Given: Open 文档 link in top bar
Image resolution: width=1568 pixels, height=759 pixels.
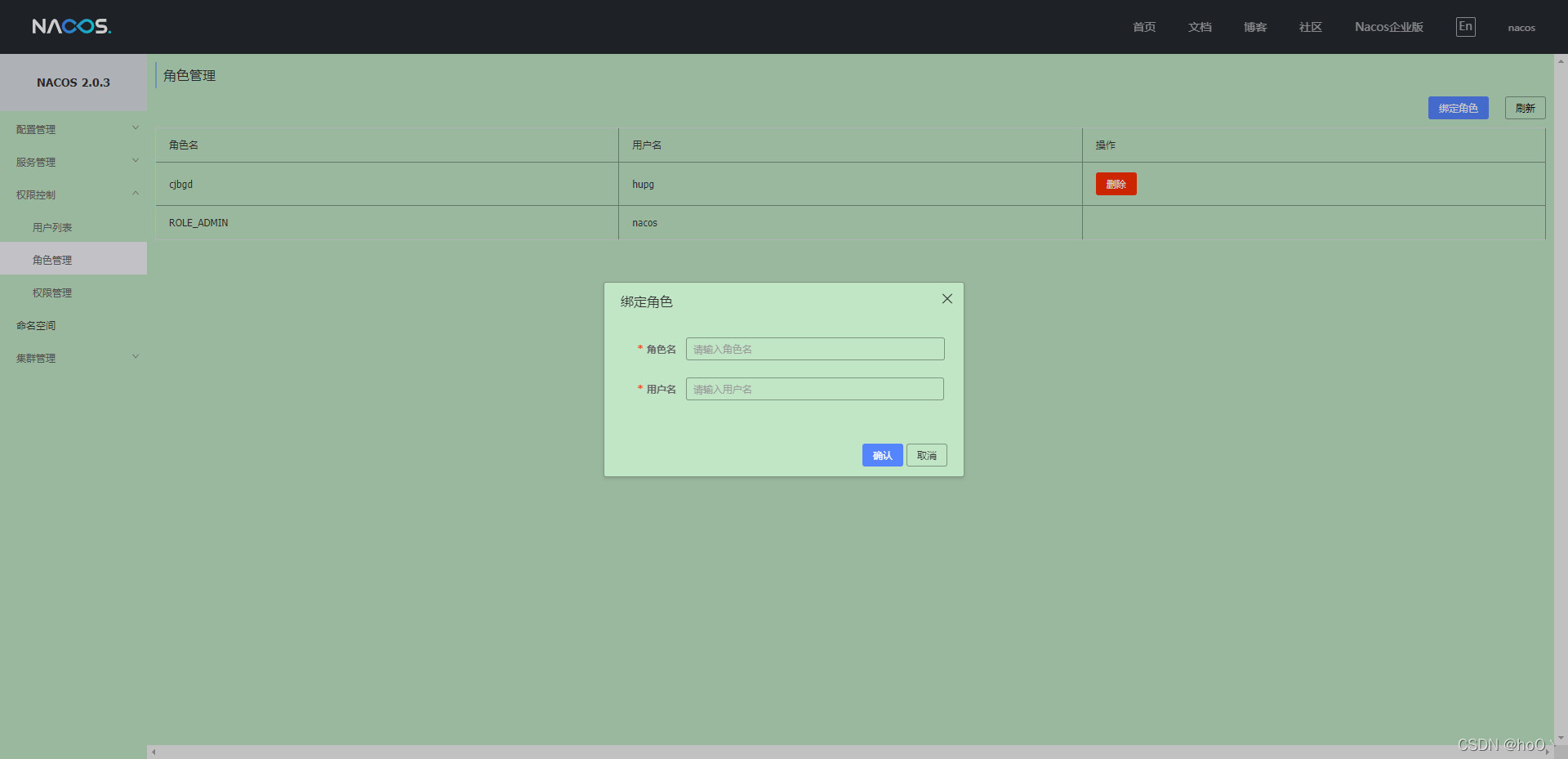Looking at the screenshot, I should pyautogui.click(x=1200, y=27).
